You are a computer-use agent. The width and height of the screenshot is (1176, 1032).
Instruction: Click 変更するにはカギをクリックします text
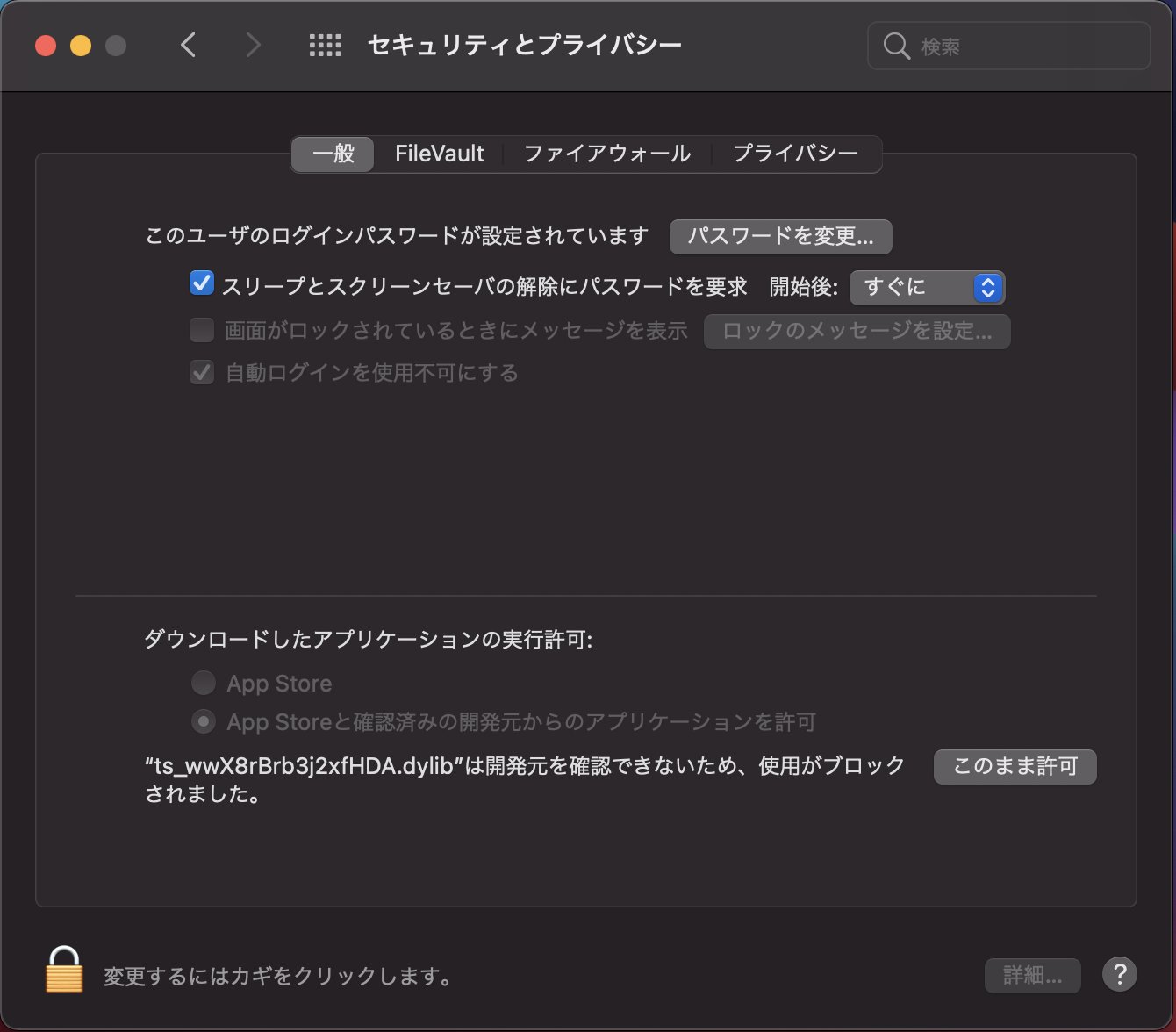tap(278, 976)
